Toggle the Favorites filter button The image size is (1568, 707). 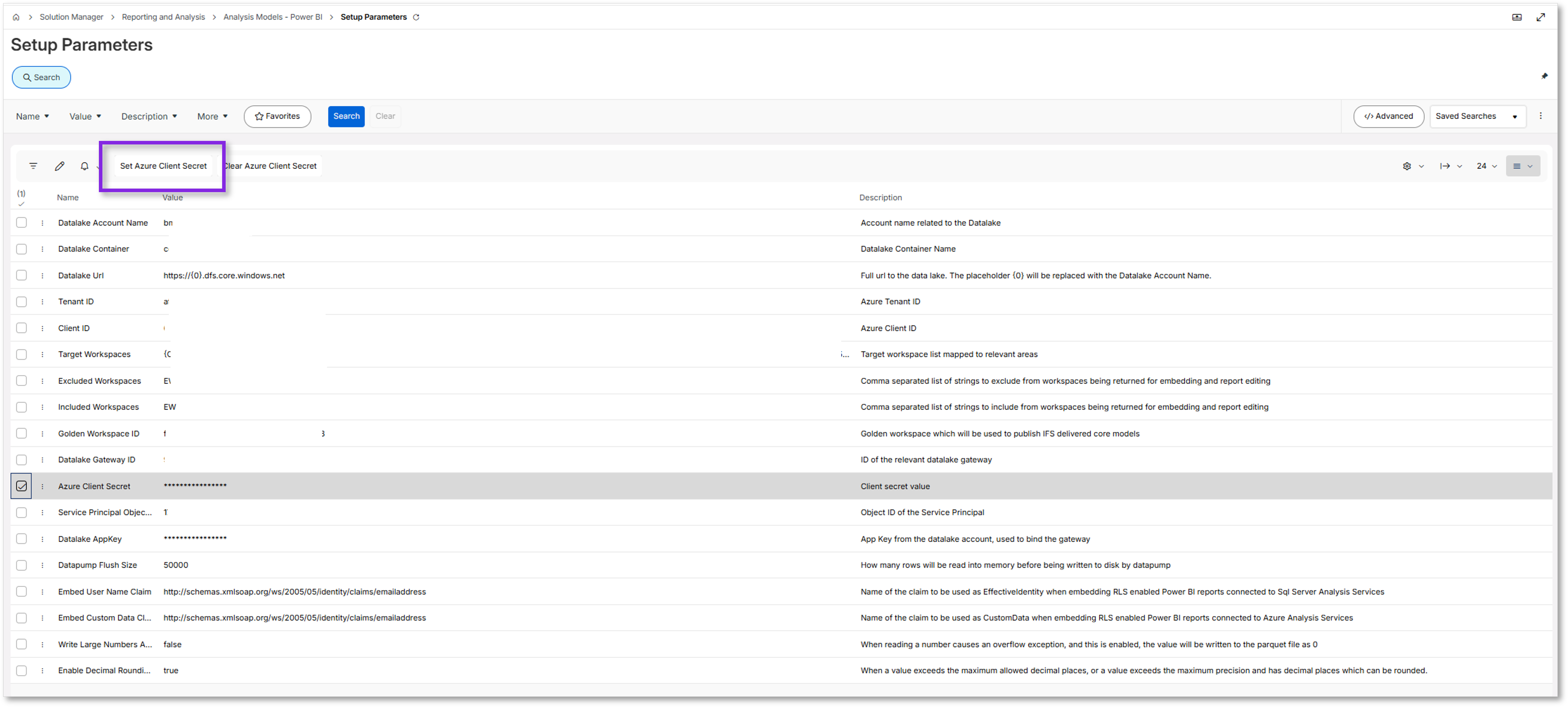tap(277, 116)
